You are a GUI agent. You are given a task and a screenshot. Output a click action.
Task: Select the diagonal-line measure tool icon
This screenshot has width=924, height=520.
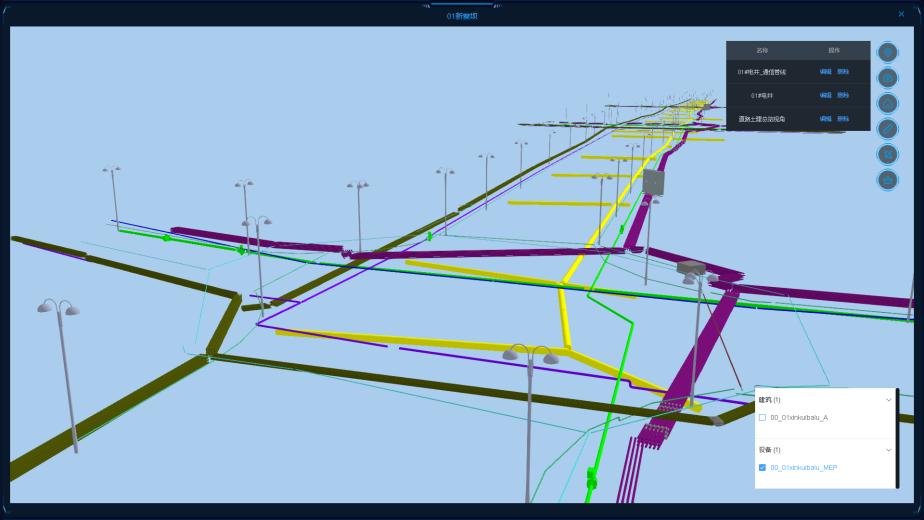(x=887, y=129)
